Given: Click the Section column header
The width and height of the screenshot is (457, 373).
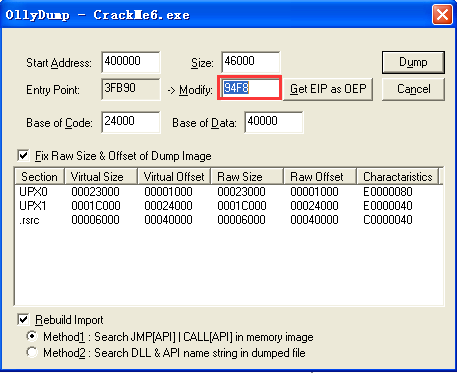Looking at the screenshot, I should (39, 176).
